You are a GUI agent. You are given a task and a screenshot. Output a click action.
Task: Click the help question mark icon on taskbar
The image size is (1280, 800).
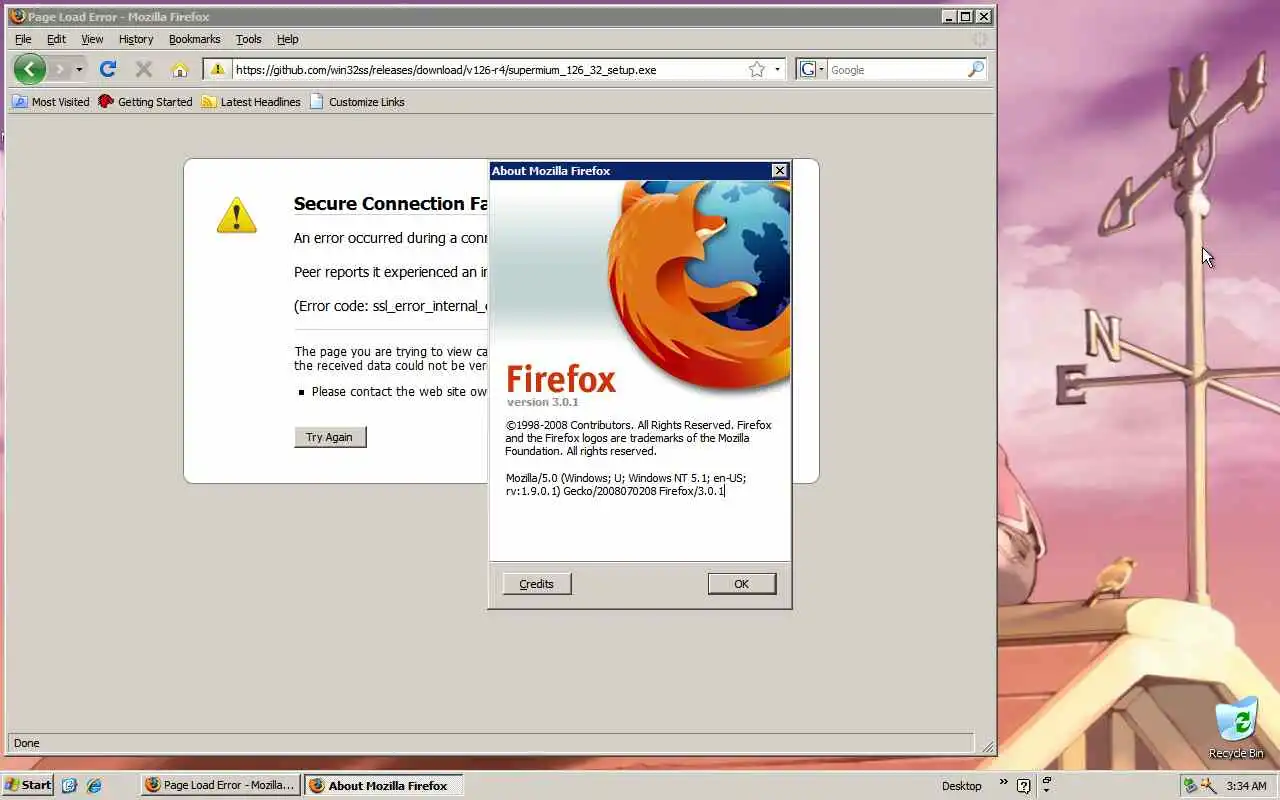pos(1024,786)
